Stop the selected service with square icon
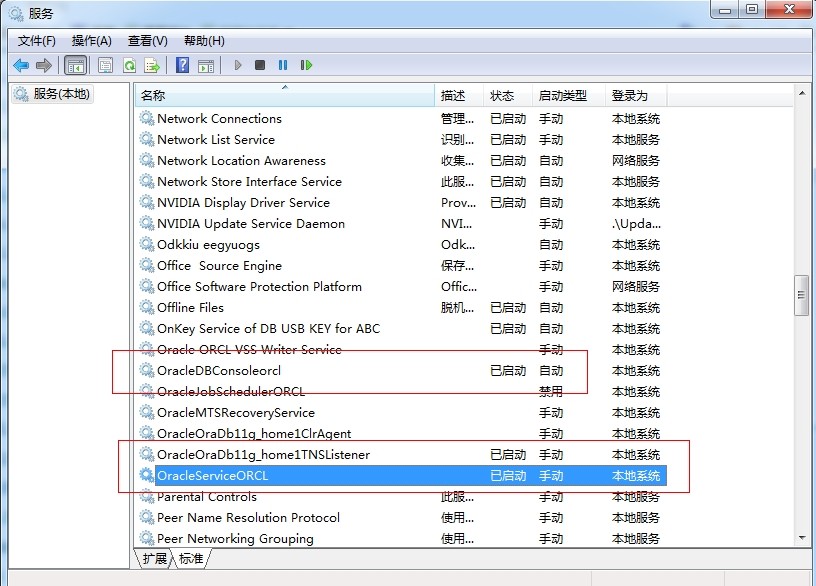 (x=260, y=65)
